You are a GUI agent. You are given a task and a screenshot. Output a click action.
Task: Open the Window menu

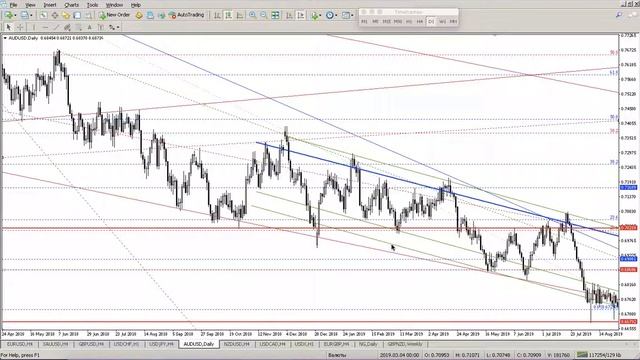tap(114, 5)
